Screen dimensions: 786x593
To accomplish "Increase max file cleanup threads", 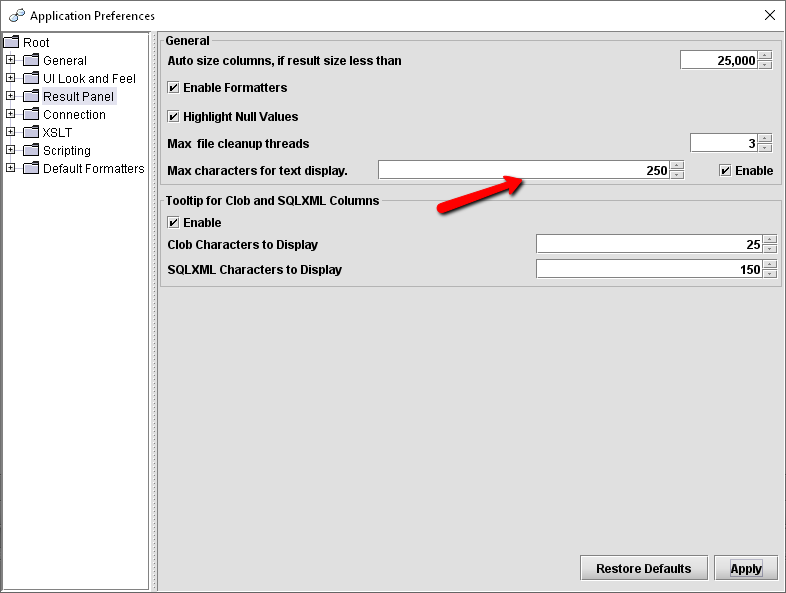I will (765, 138).
